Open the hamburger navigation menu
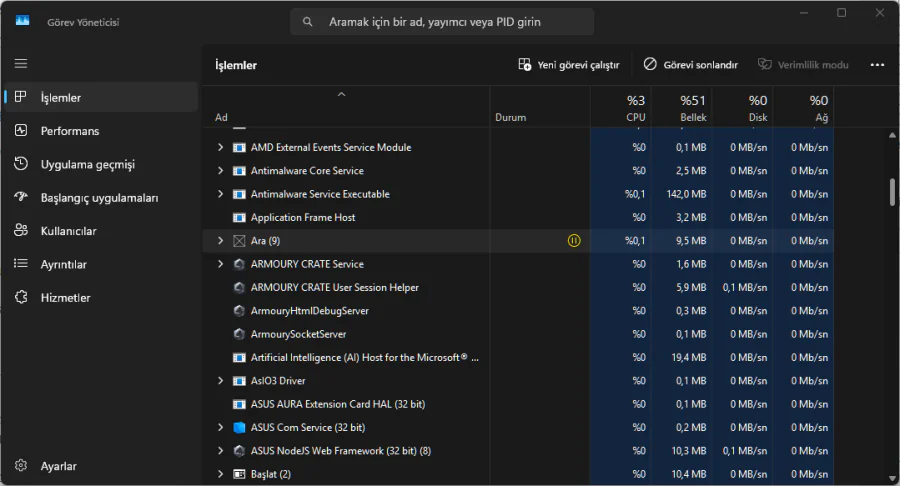 [x=21, y=64]
